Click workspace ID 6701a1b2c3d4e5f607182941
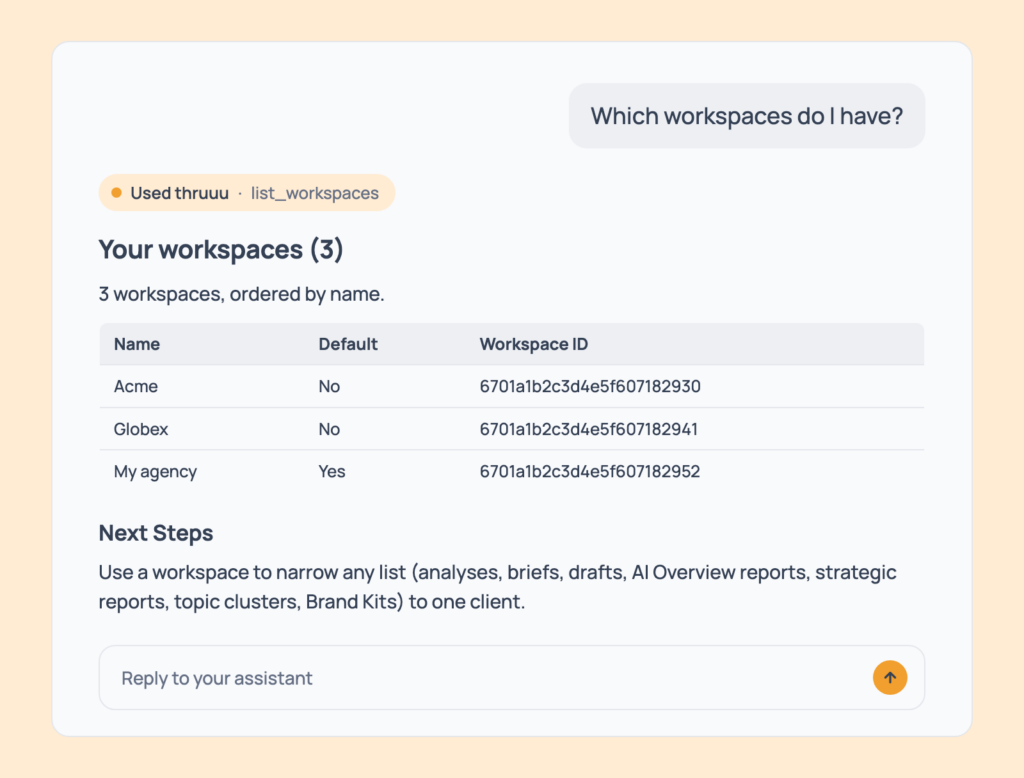Screen dimensions: 1024x778 pos(588,429)
